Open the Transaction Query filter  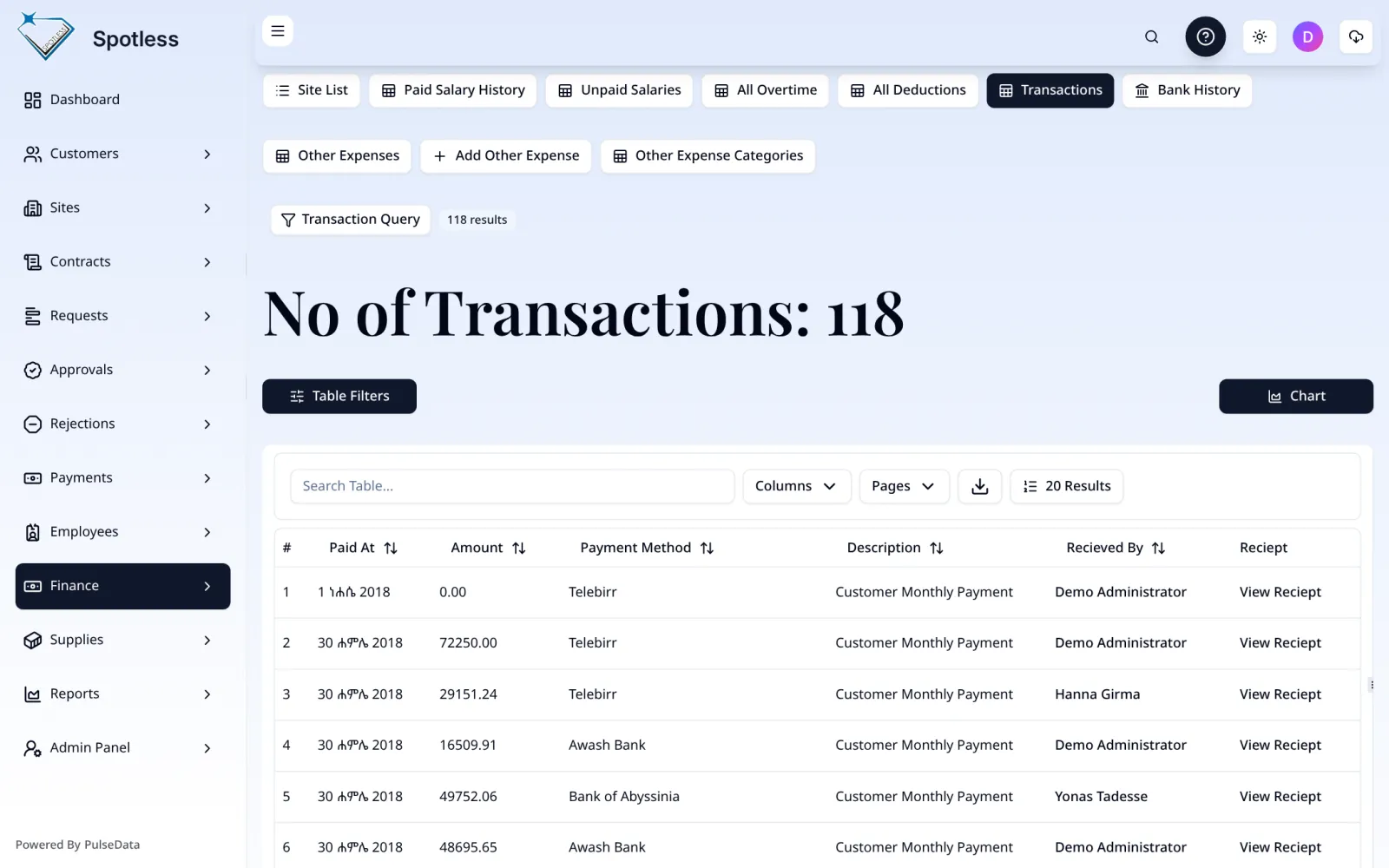(350, 220)
